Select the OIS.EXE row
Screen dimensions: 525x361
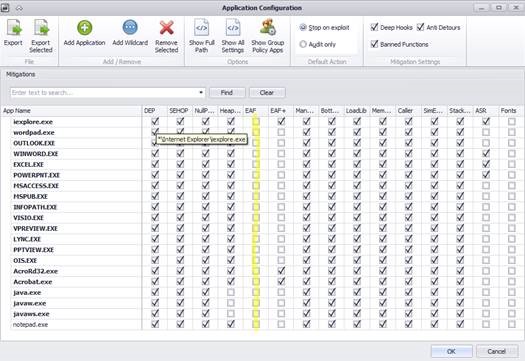267,261
